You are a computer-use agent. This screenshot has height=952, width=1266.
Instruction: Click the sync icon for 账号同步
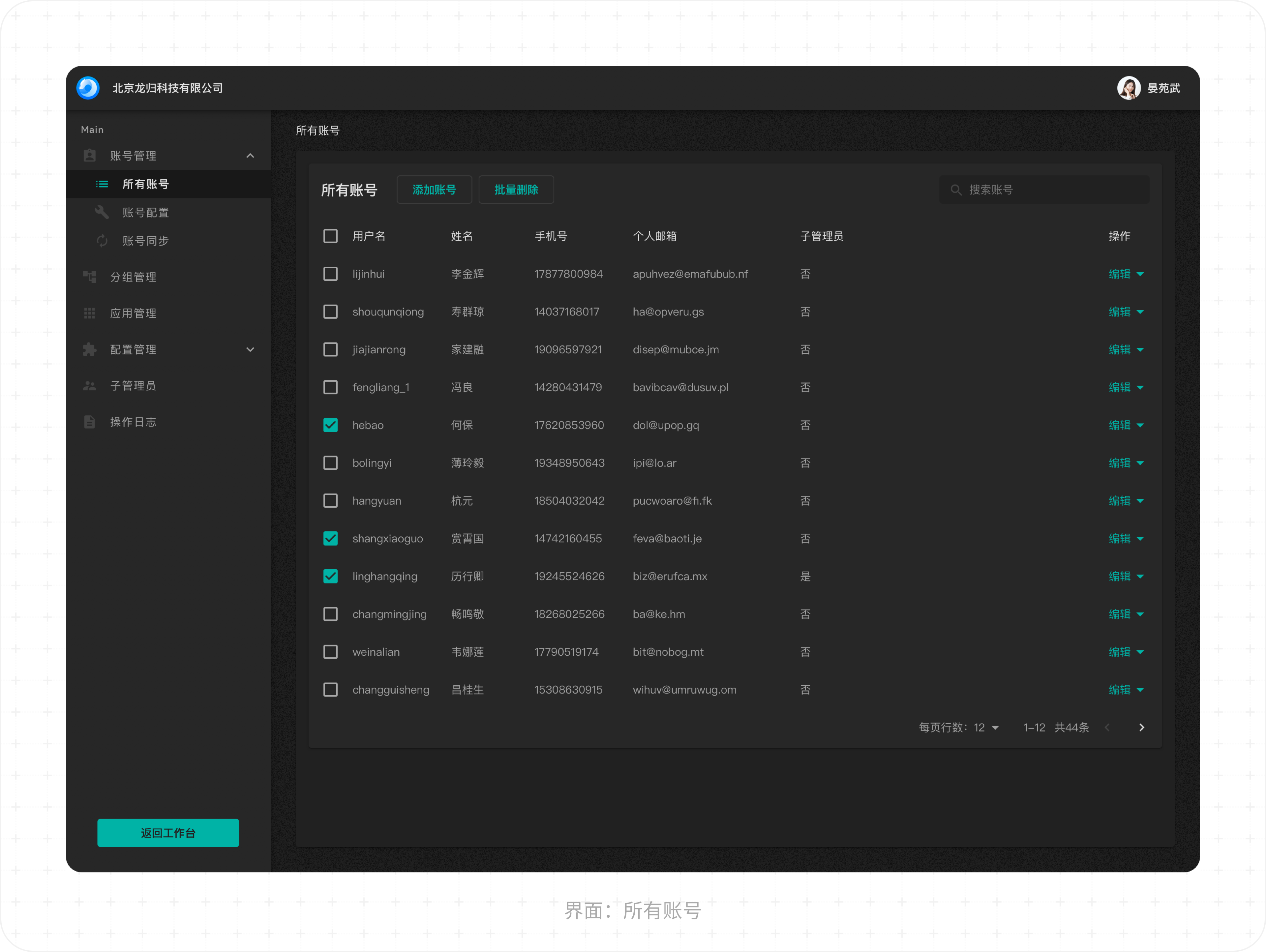[x=102, y=241]
